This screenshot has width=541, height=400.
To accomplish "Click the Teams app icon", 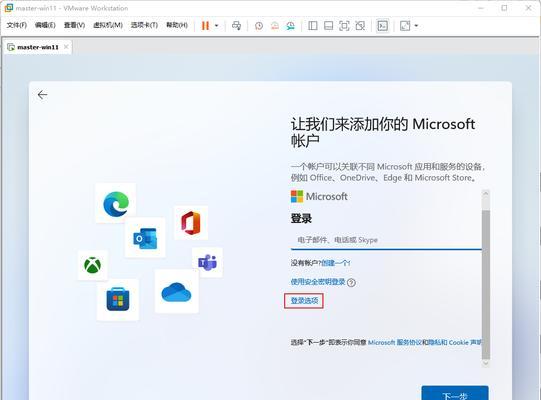I will (x=207, y=263).
